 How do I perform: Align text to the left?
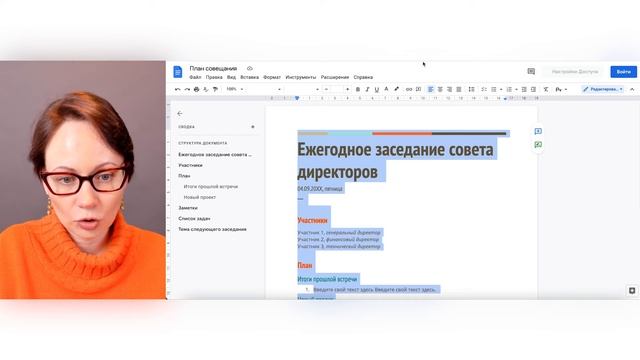[x=430, y=89]
